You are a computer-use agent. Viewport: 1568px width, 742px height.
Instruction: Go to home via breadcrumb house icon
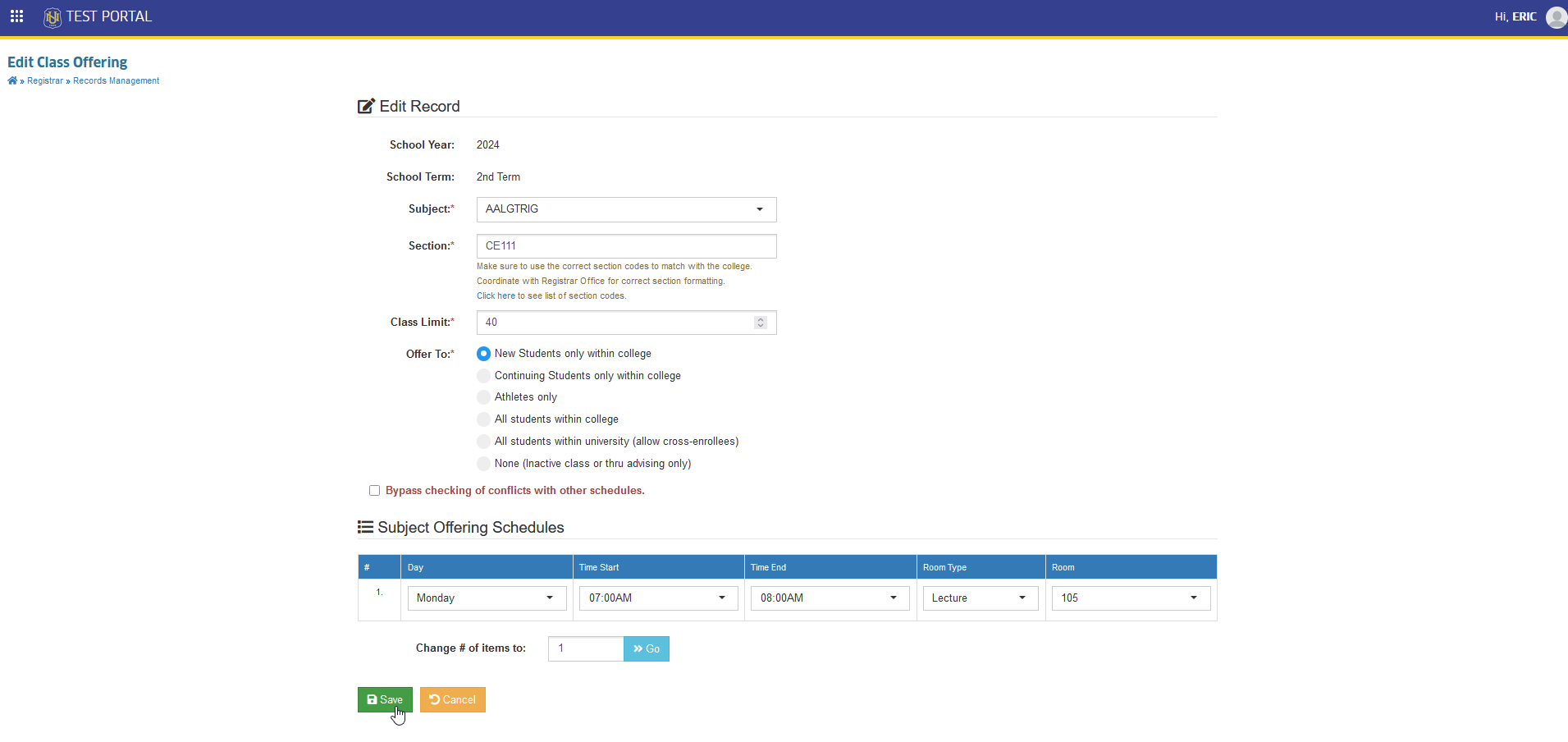[x=12, y=80]
